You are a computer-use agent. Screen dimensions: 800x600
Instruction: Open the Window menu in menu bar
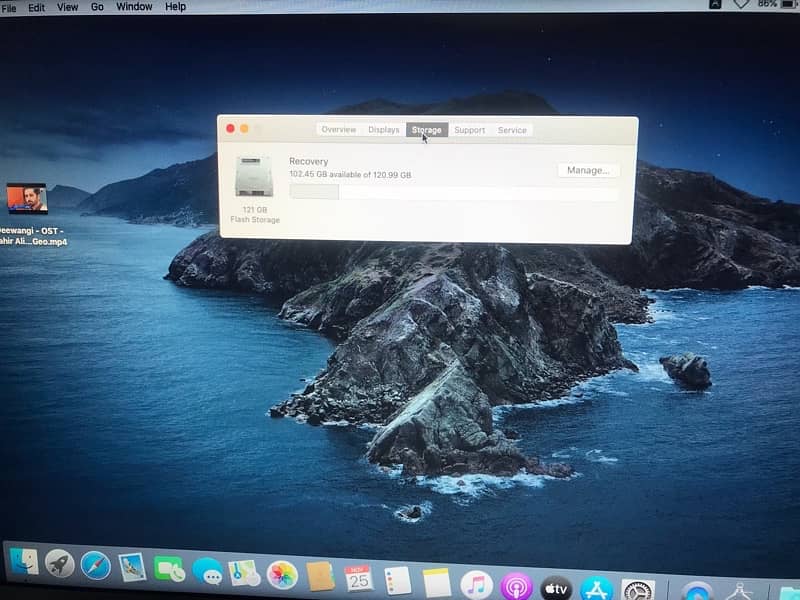coord(134,7)
